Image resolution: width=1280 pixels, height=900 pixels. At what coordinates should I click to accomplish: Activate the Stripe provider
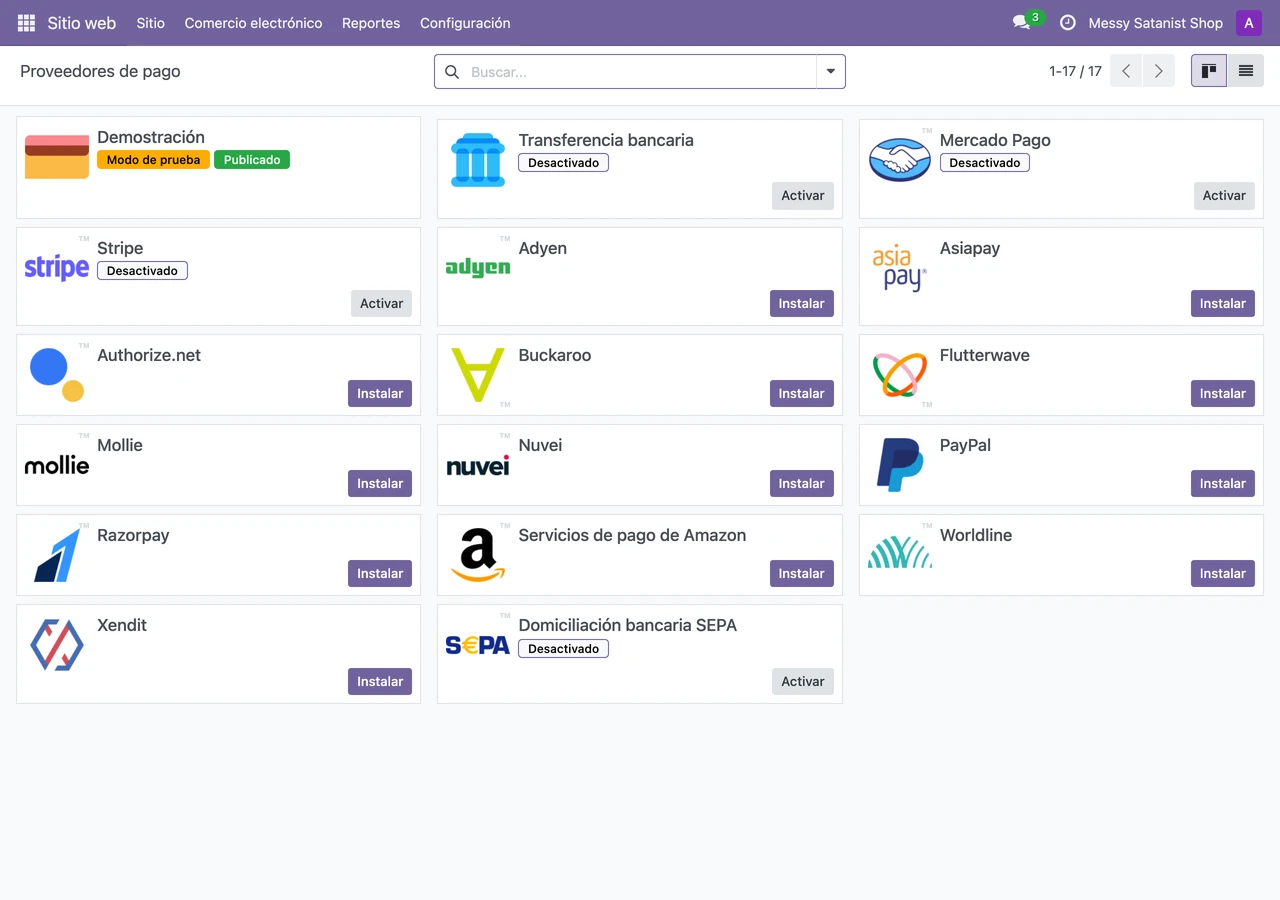coord(381,303)
